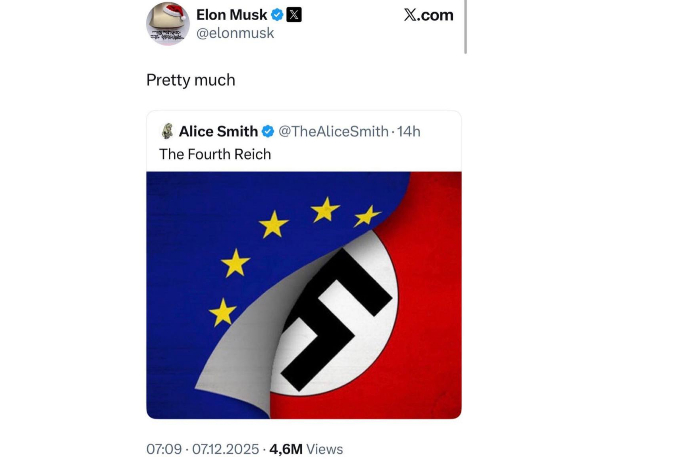Click the X.com logo at top right
700x460 pixels.
(x=428, y=15)
